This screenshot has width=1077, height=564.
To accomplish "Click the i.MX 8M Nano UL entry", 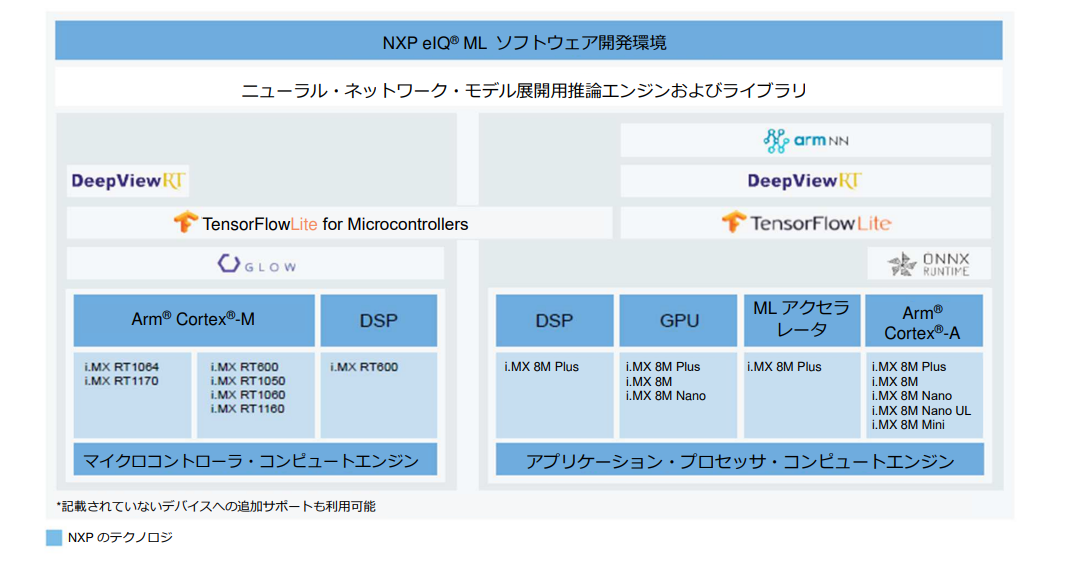I will 921,410.
